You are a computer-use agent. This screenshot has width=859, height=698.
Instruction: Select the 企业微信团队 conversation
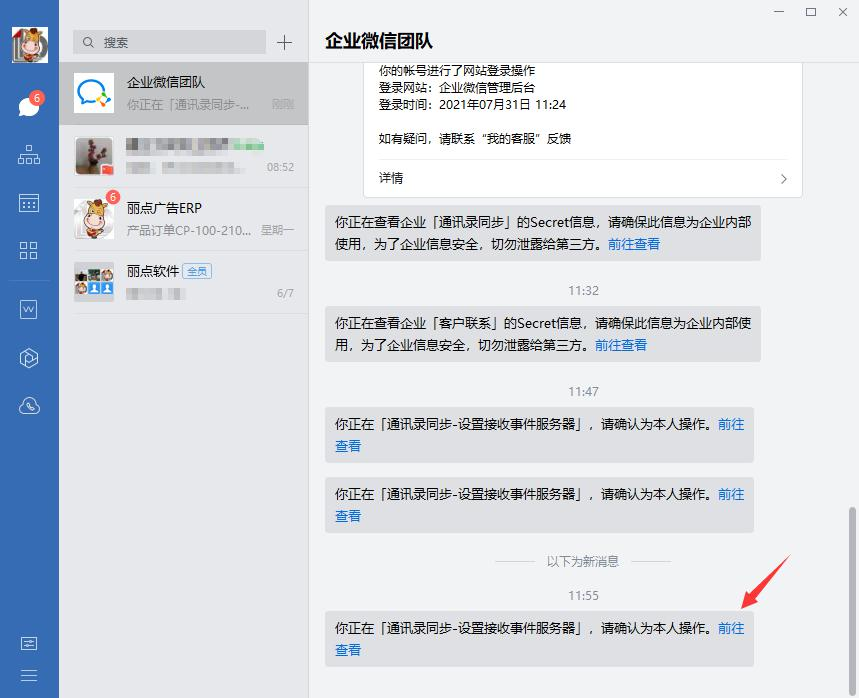184,93
